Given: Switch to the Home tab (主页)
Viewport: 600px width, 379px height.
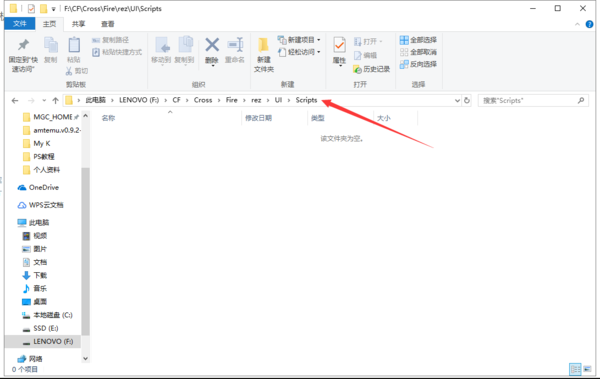Looking at the screenshot, I should (49, 24).
